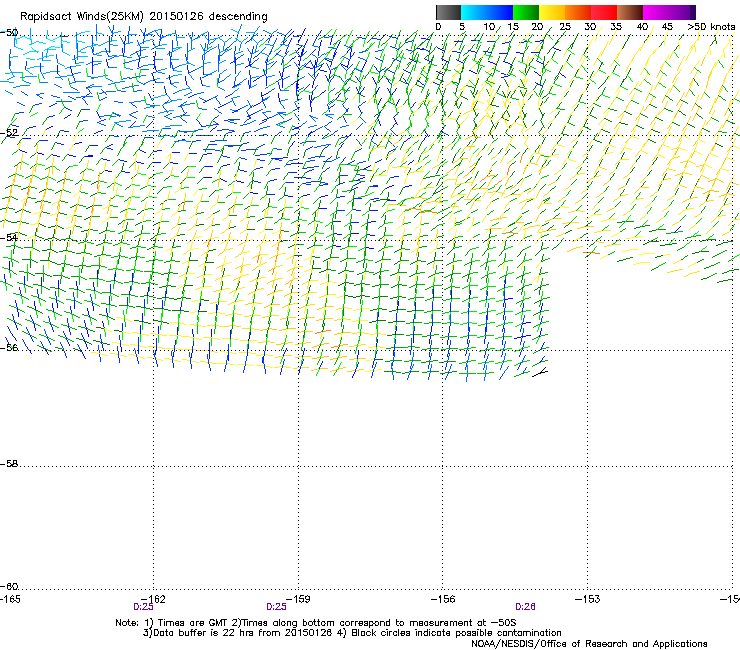Click the legend scale number '20'
The height and width of the screenshot is (650, 740).
point(537,27)
